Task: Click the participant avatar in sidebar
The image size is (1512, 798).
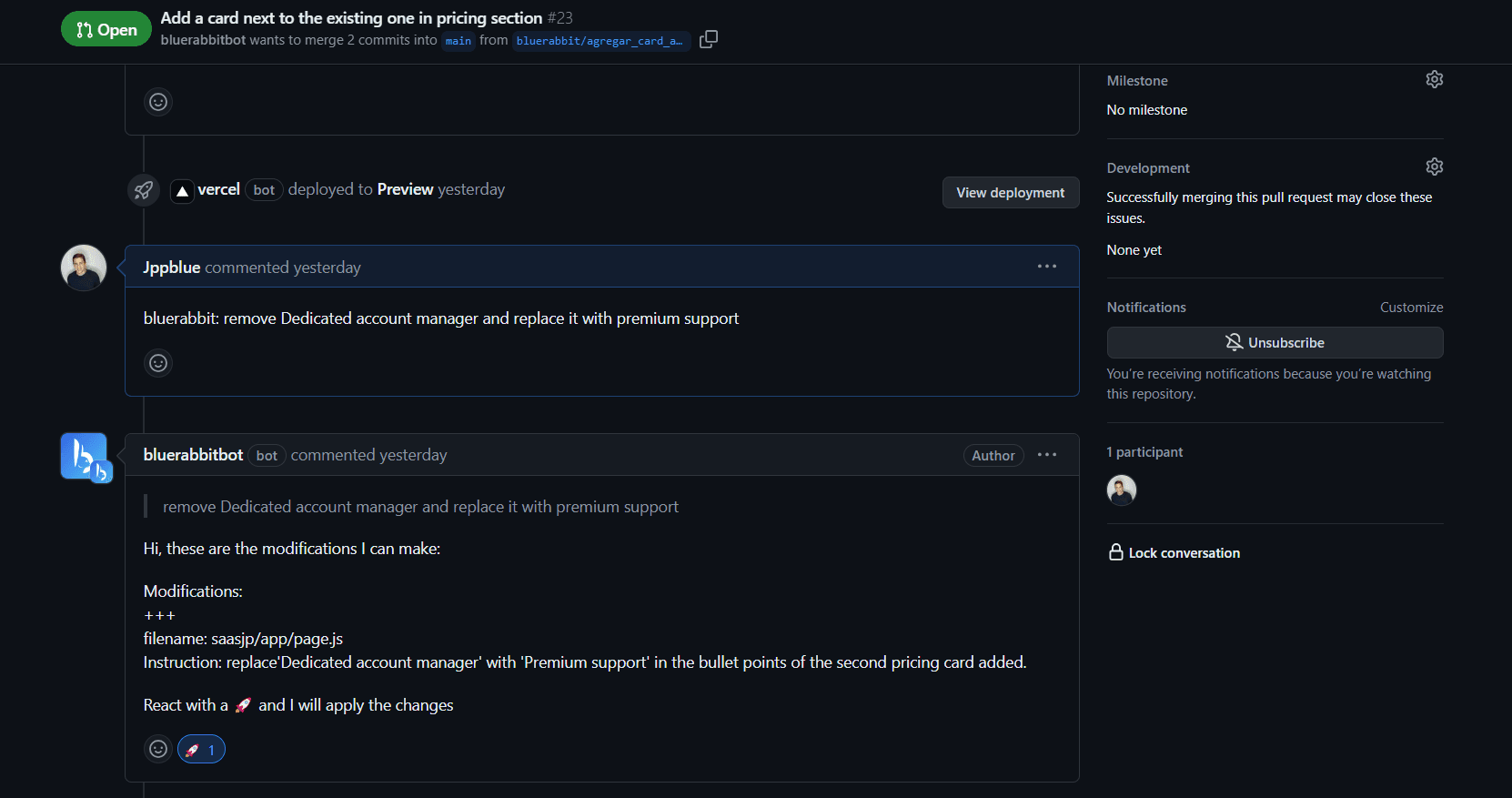Action: point(1121,490)
